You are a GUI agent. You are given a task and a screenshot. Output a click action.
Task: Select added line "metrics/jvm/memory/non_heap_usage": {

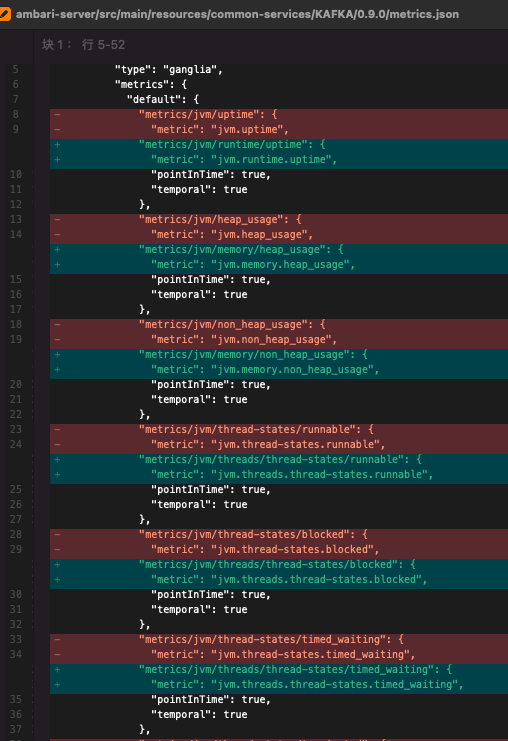(279, 355)
